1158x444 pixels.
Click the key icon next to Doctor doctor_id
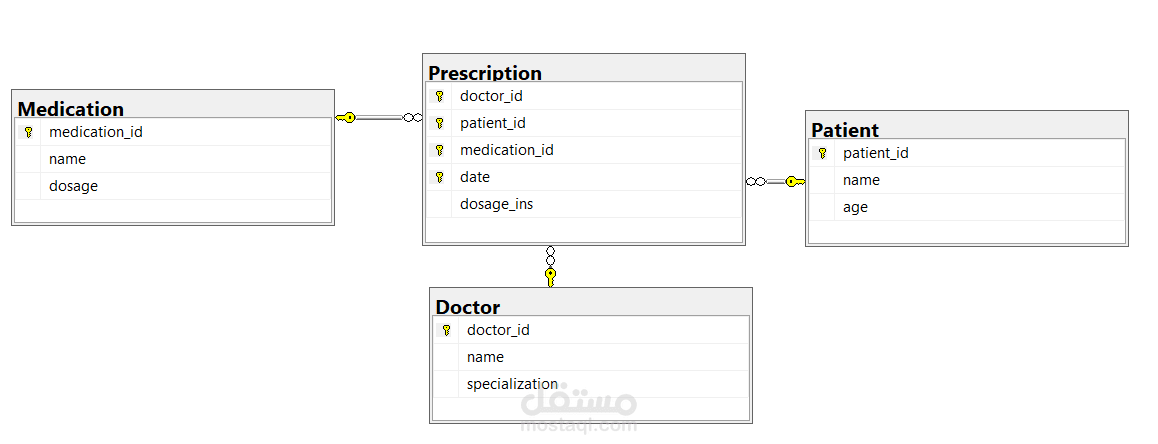pos(446,331)
